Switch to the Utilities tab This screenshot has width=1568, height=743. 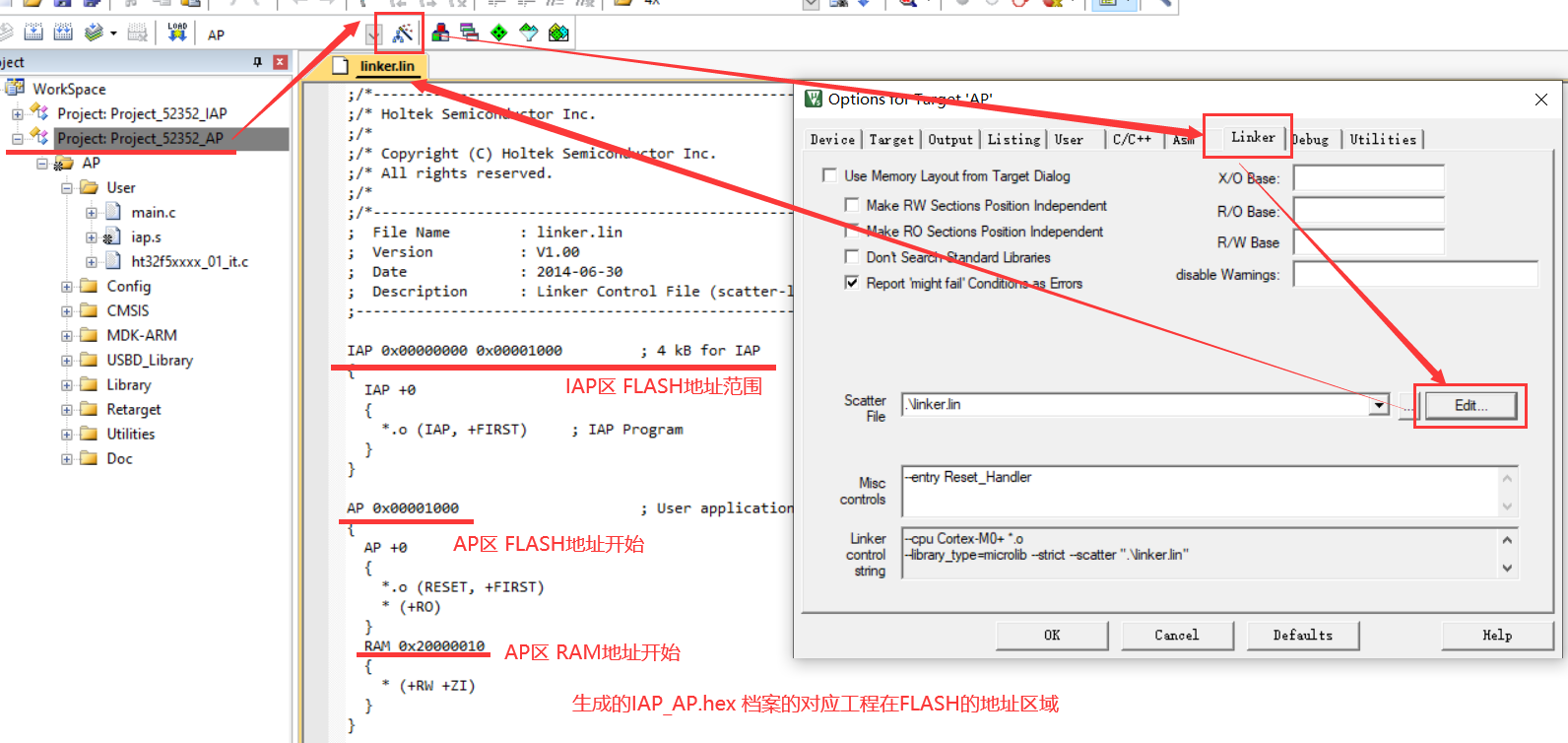pos(1382,140)
